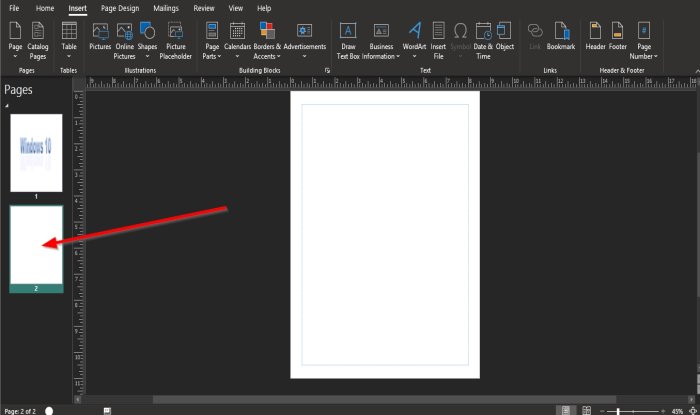Open Building Blocks dialog launcher
The width and height of the screenshot is (700, 415).
(327, 71)
